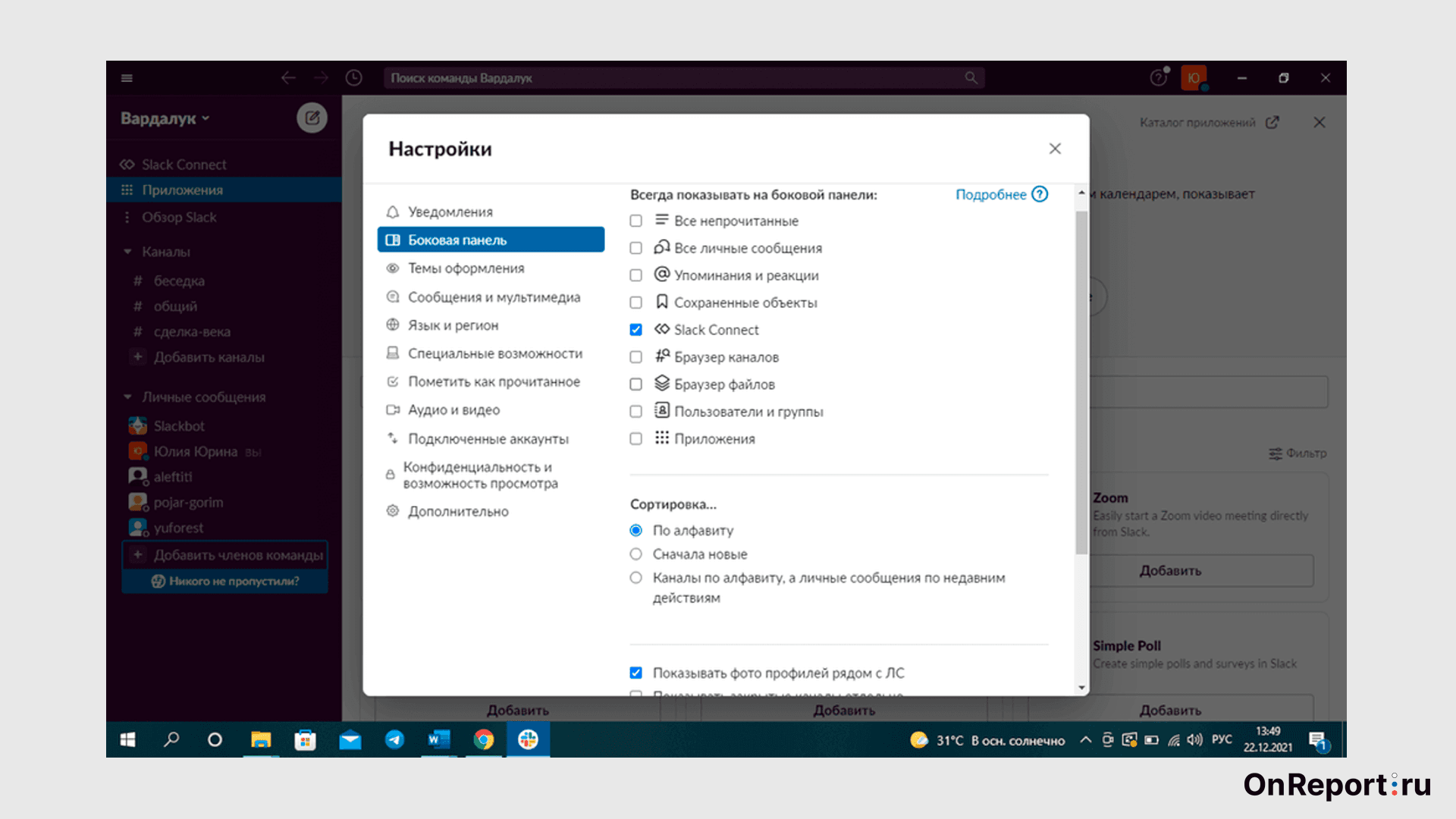Screen dimensions: 1456x819
Task: Enable Все личные сообщения checkbox
Action: tap(635, 248)
